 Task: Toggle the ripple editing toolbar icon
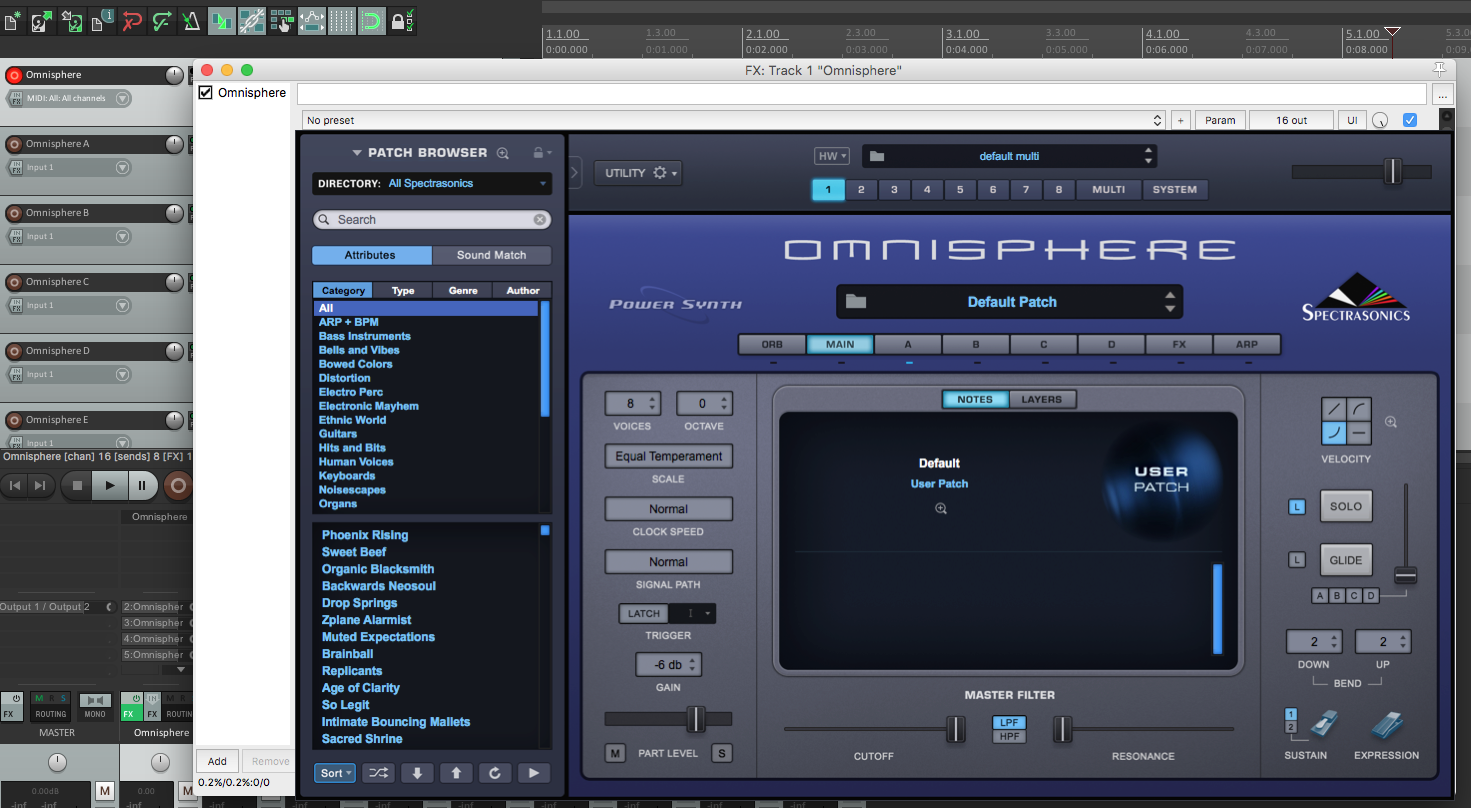pos(282,20)
